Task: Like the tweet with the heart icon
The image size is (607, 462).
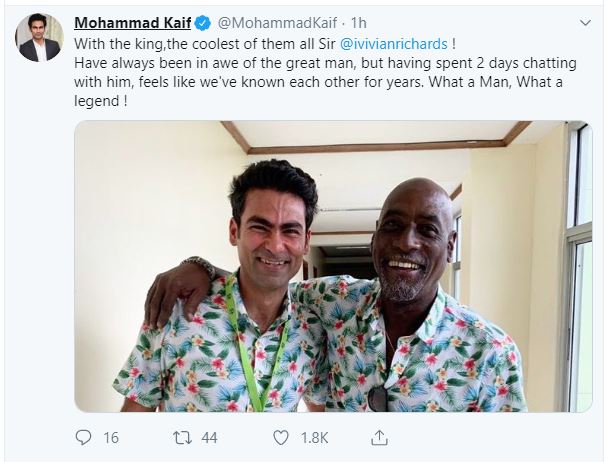Action: pos(281,438)
